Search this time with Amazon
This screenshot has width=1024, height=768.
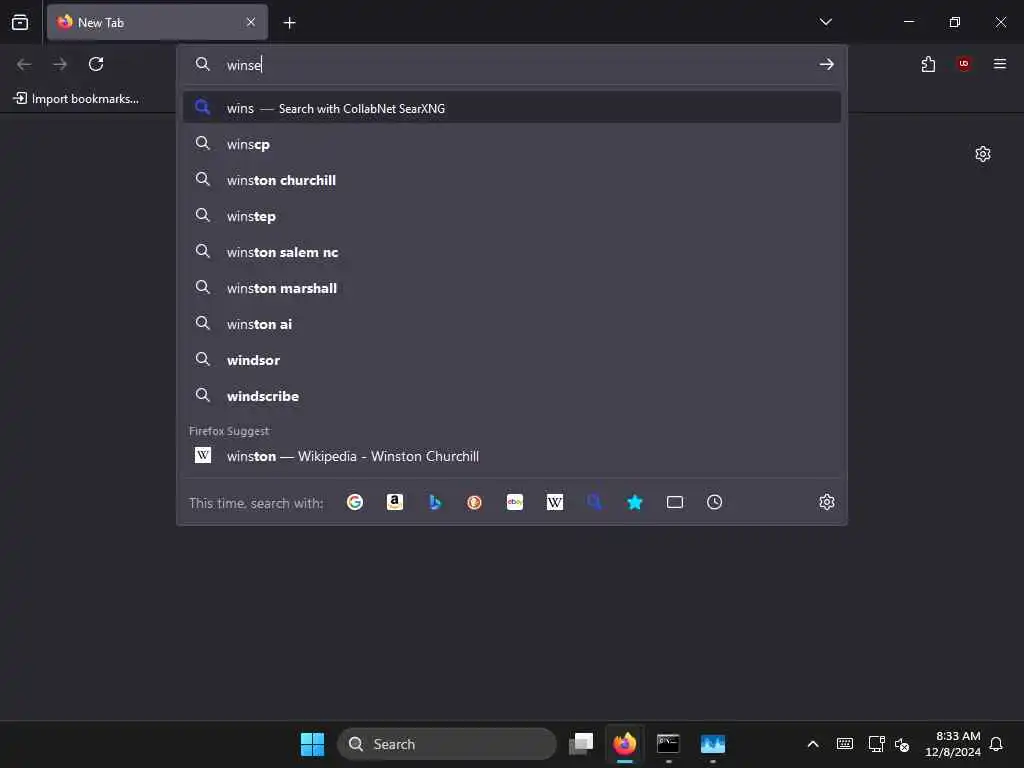click(x=394, y=502)
